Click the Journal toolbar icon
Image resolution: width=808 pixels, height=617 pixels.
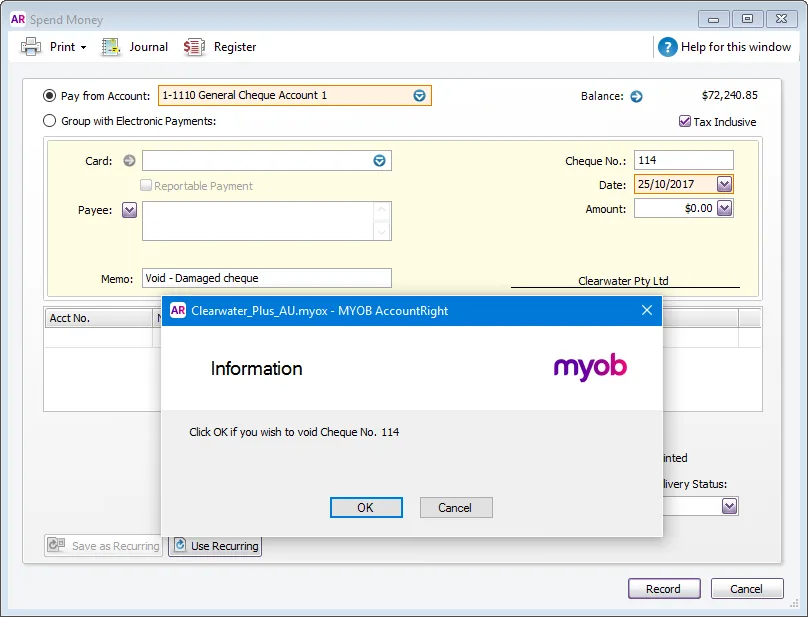tap(110, 47)
